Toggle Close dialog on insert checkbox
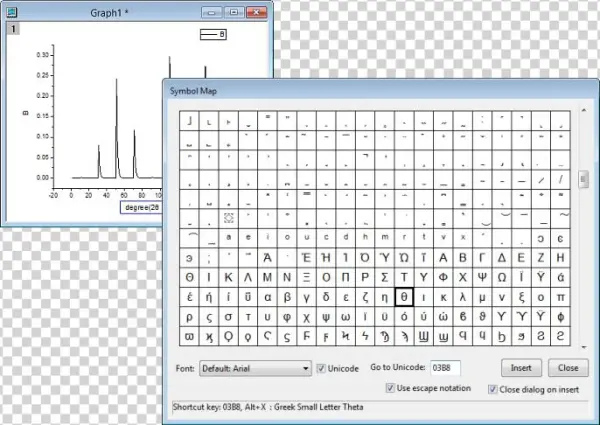The width and height of the screenshot is (600, 425). (x=492, y=389)
